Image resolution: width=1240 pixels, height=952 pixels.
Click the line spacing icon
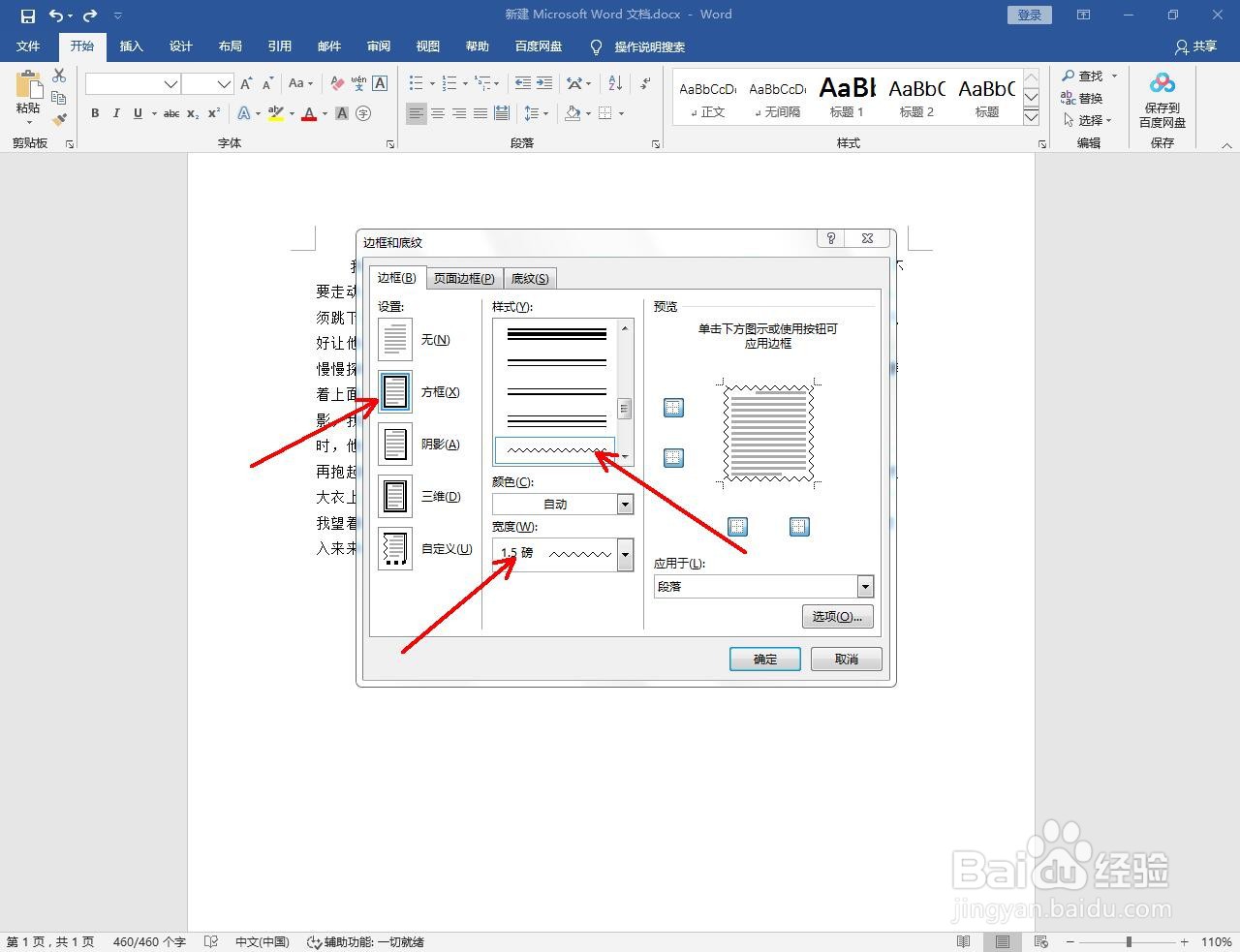532,113
